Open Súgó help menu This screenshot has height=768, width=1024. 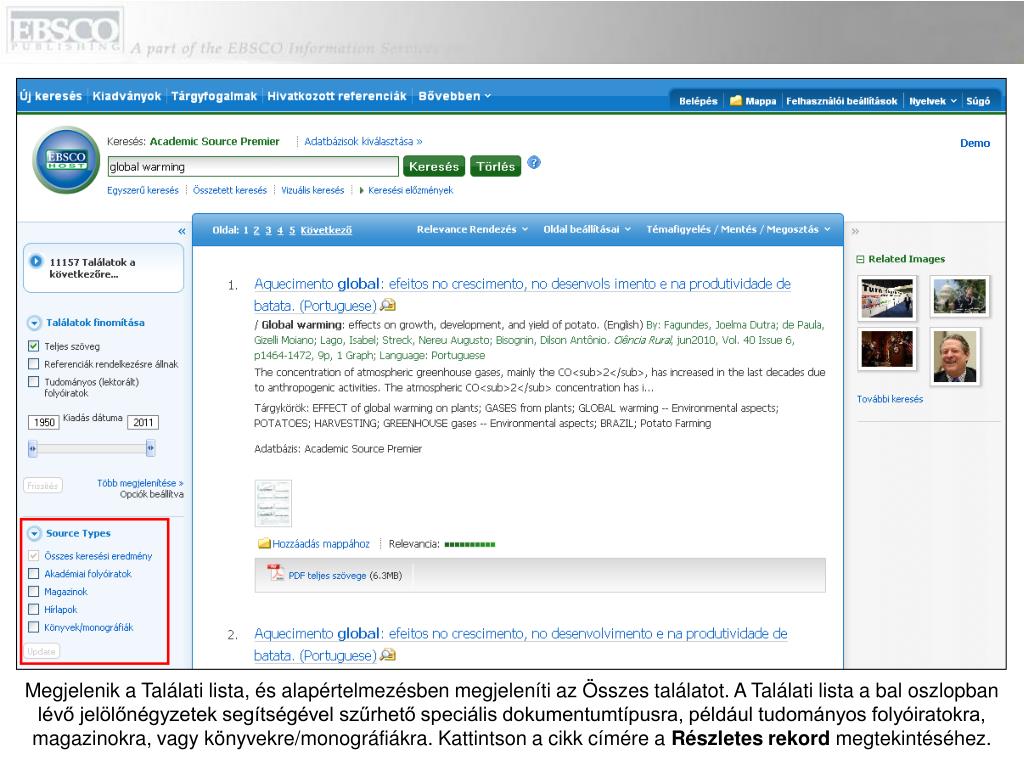tap(978, 101)
